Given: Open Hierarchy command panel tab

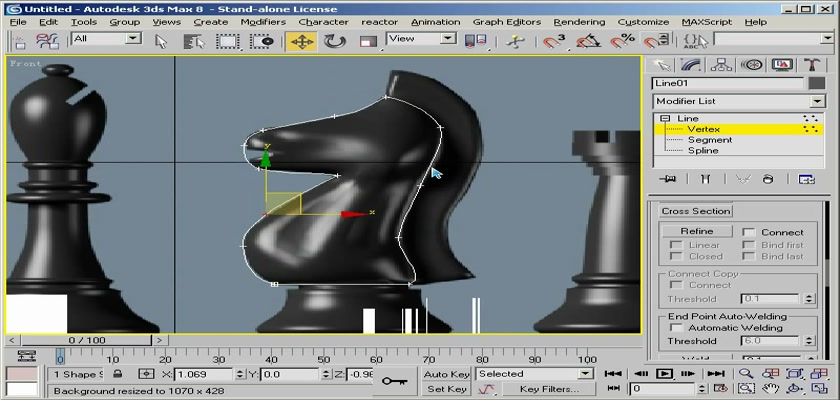Looking at the screenshot, I should pos(722,65).
